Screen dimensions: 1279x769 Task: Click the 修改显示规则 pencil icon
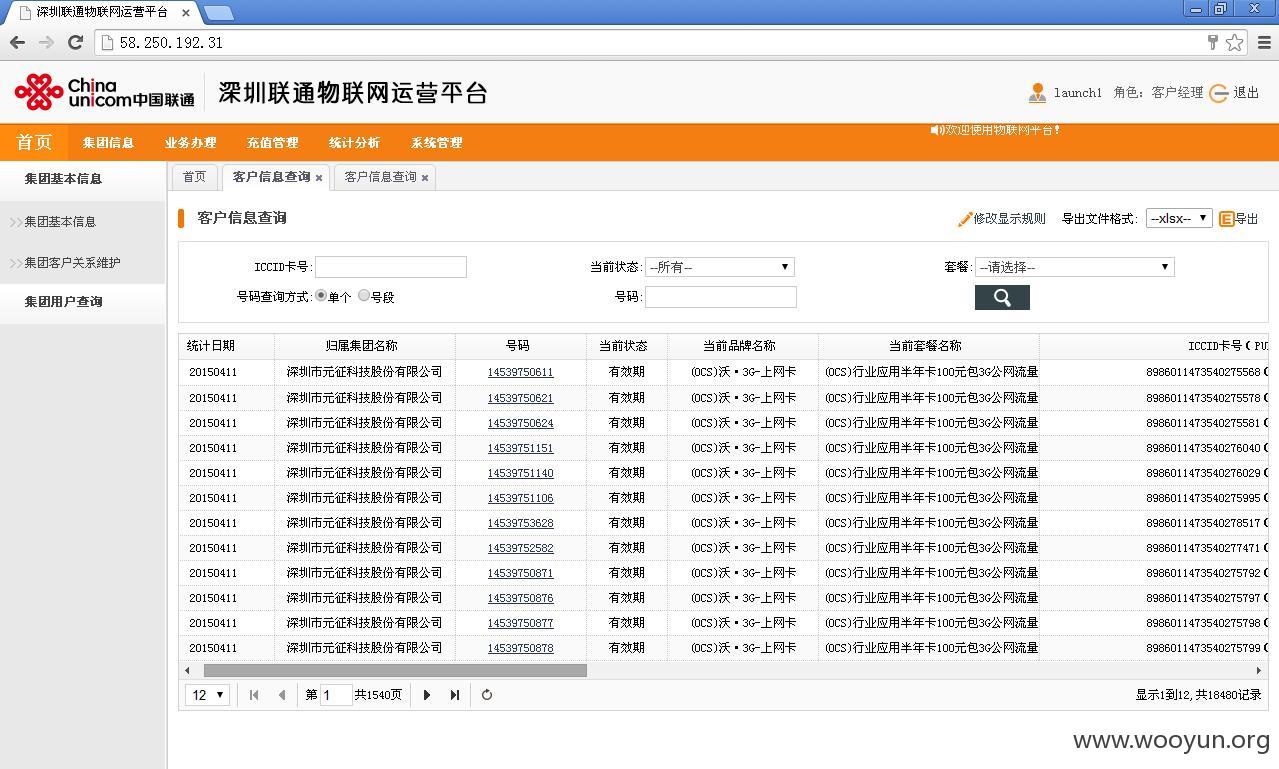pyautogui.click(x=965, y=218)
